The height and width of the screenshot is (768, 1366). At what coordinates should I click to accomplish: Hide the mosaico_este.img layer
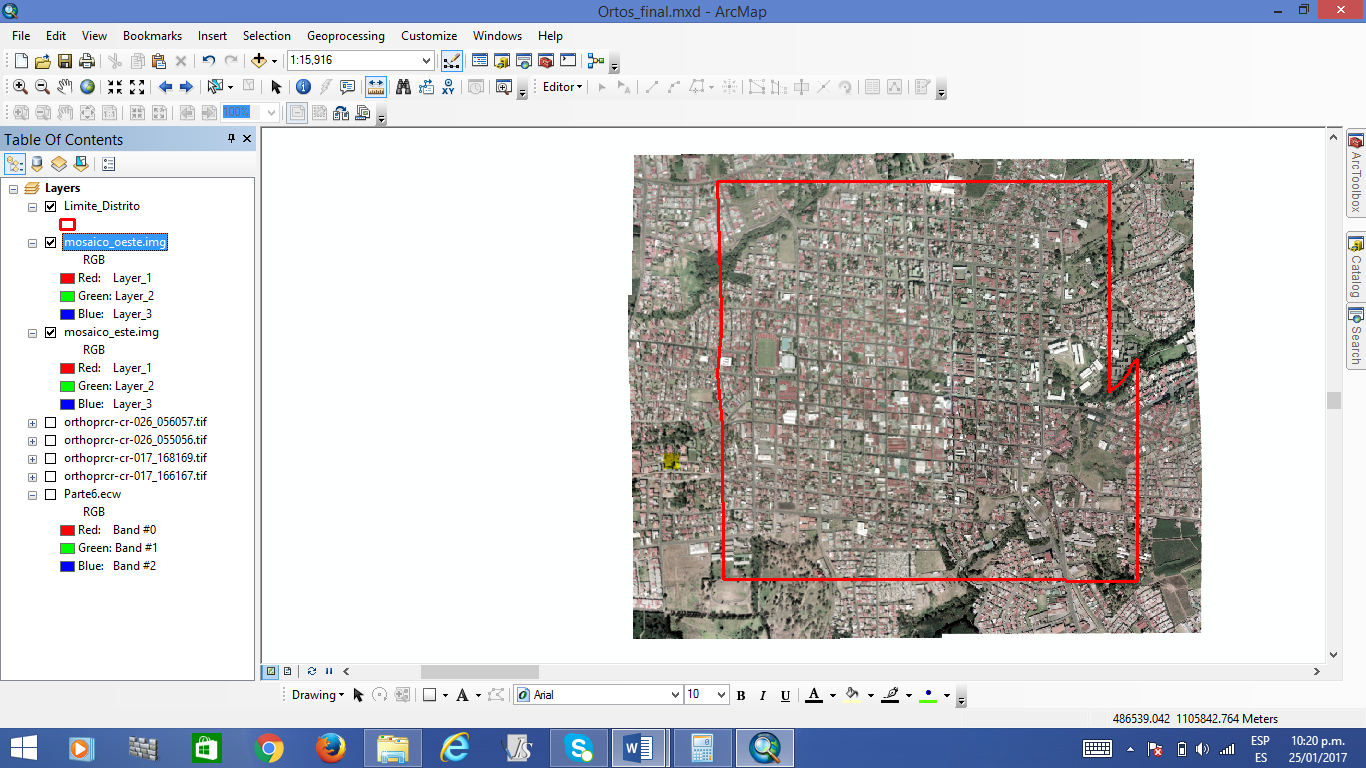pos(50,332)
